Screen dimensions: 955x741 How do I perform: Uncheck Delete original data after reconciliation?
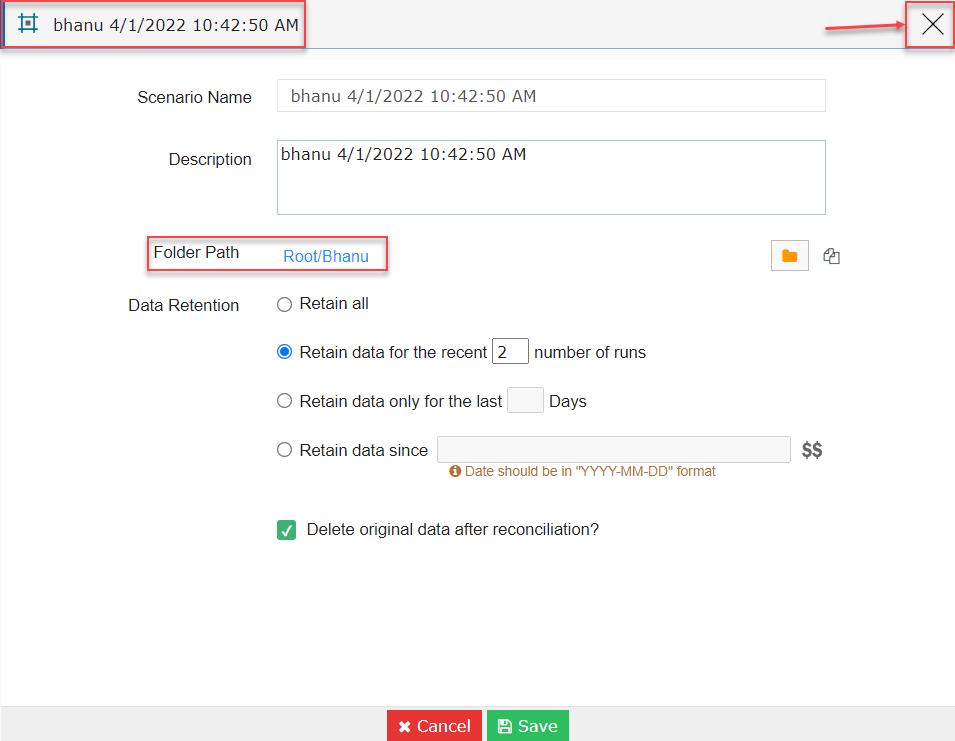286,530
